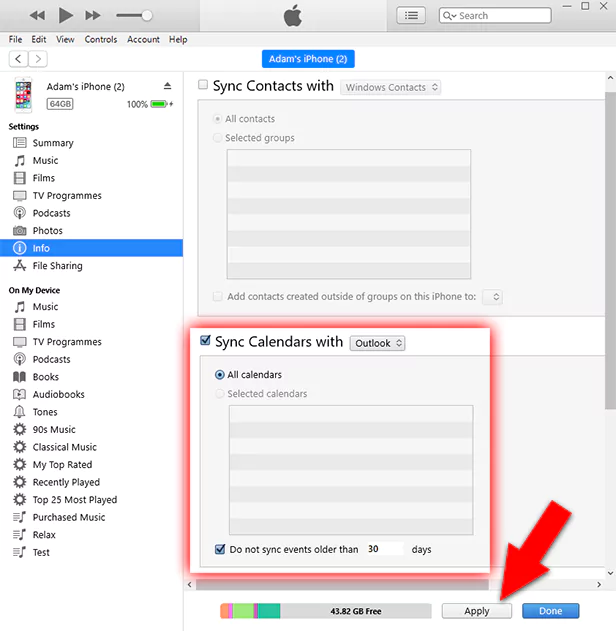
Task: Click the list view icon beside search
Action: coord(411,15)
